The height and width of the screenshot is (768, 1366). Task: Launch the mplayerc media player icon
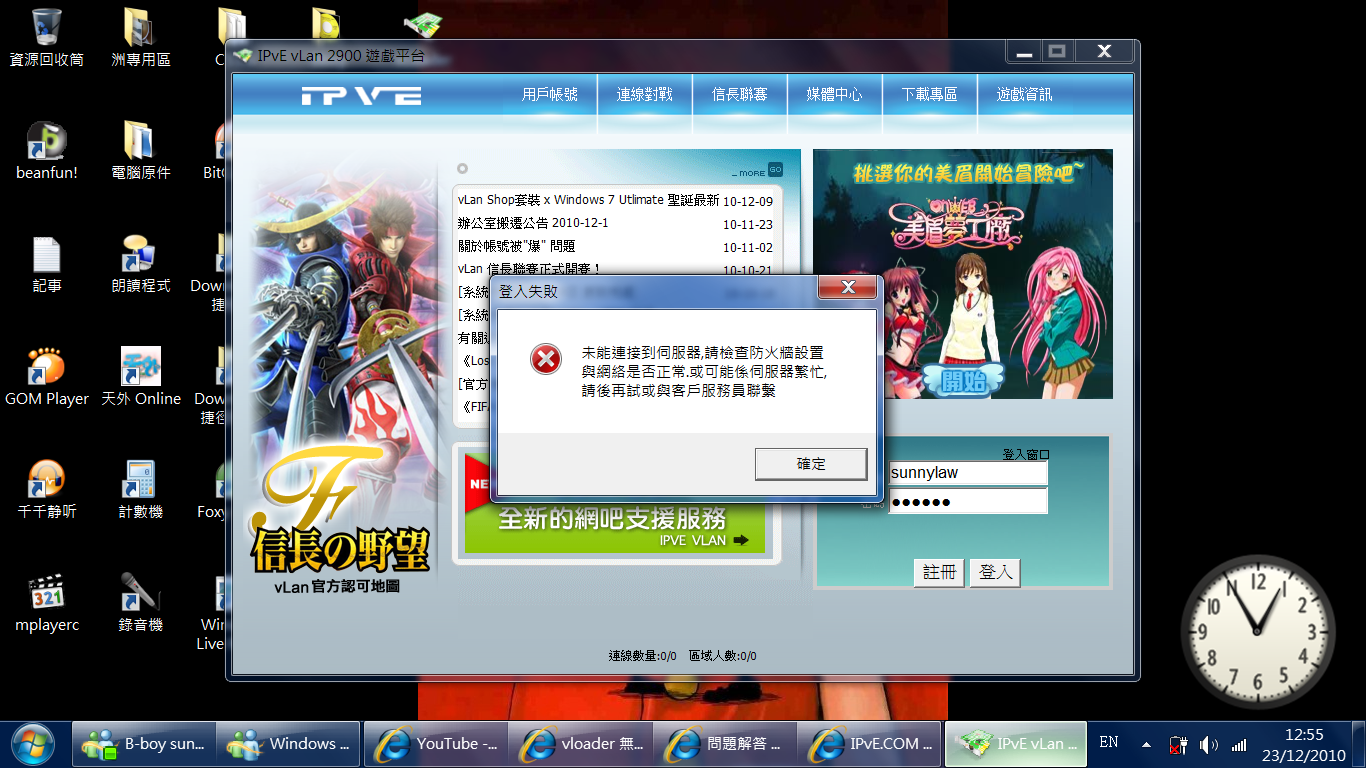[x=47, y=603]
